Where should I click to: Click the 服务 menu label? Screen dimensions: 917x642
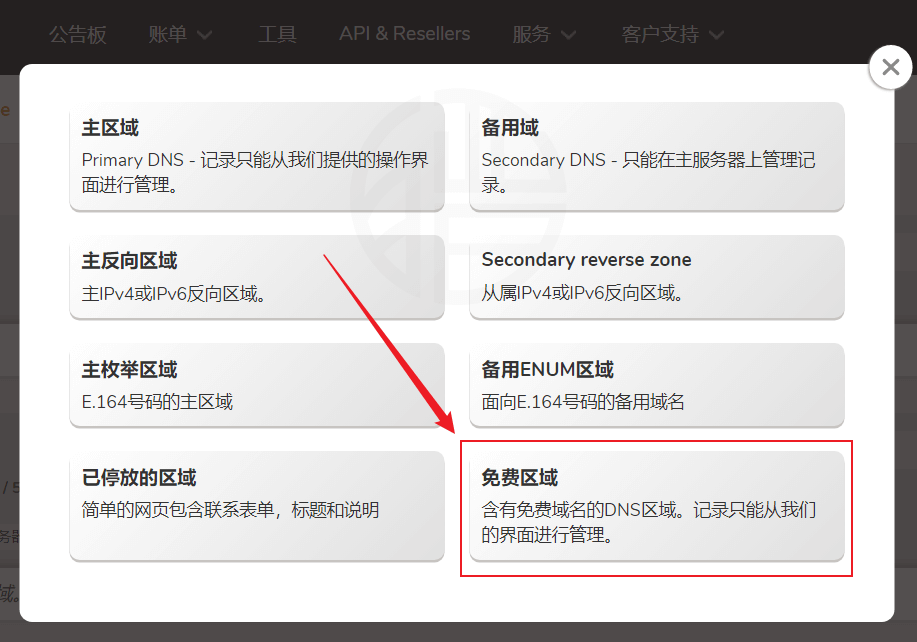[x=531, y=34]
